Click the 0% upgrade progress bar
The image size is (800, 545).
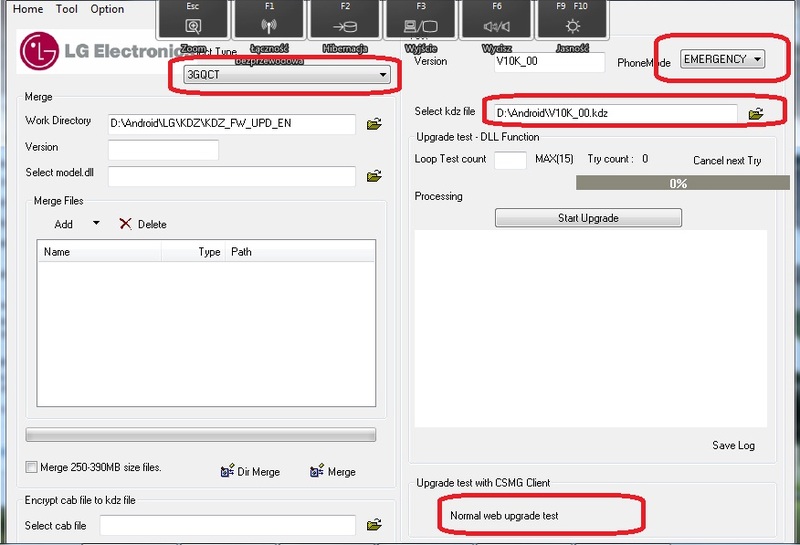point(683,183)
